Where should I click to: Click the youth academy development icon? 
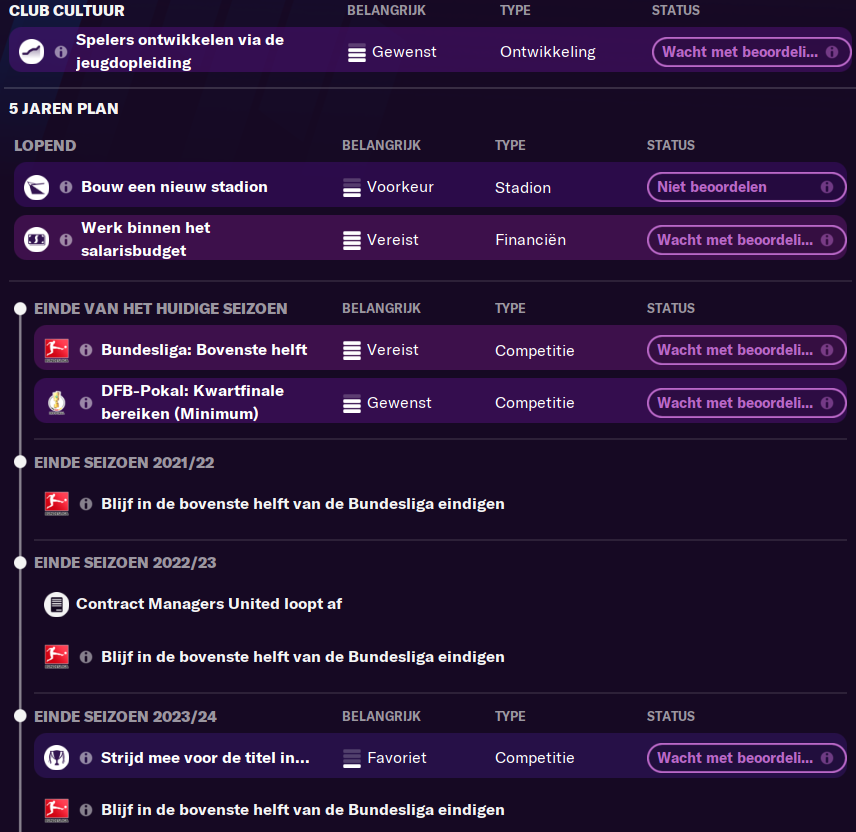point(32,51)
